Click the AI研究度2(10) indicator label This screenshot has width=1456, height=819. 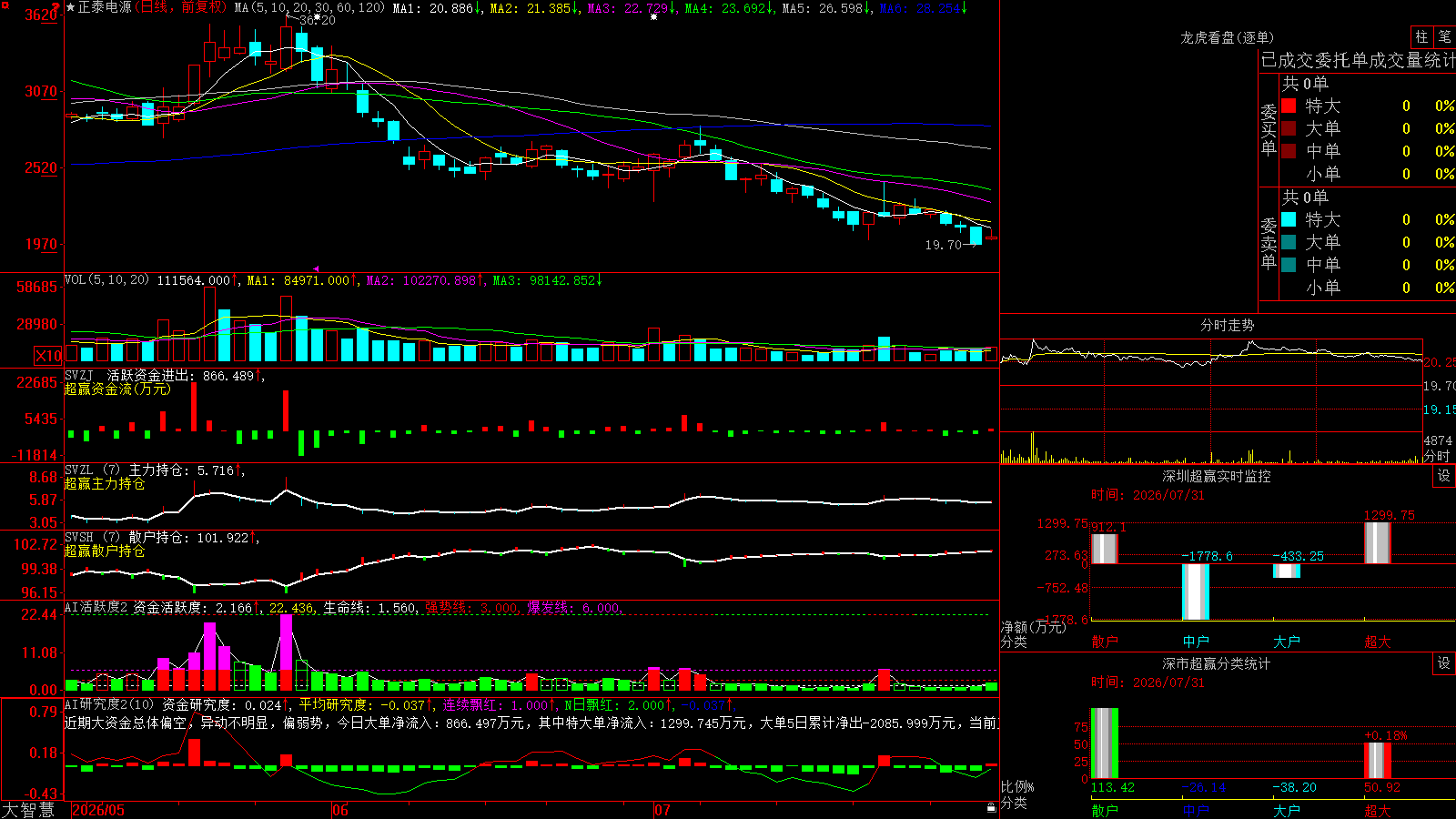tap(109, 704)
